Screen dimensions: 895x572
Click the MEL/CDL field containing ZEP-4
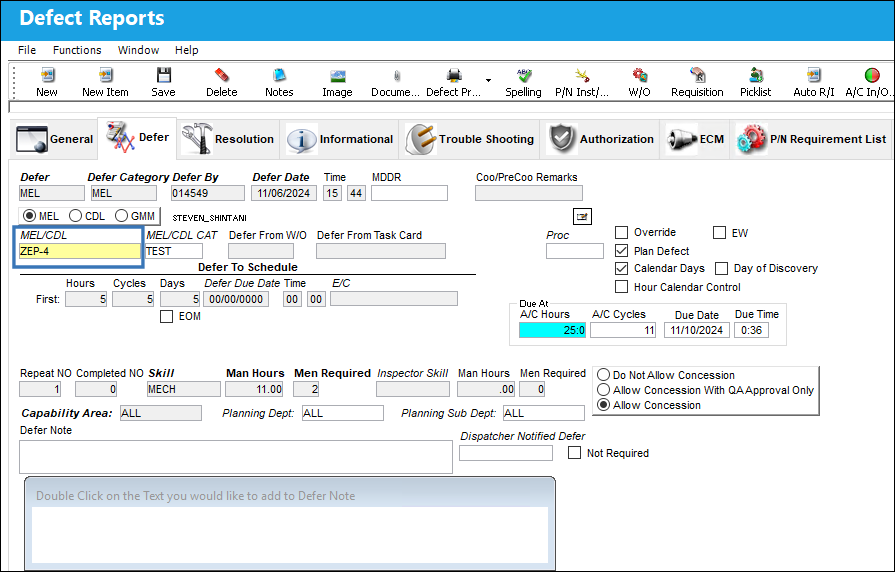[79, 251]
